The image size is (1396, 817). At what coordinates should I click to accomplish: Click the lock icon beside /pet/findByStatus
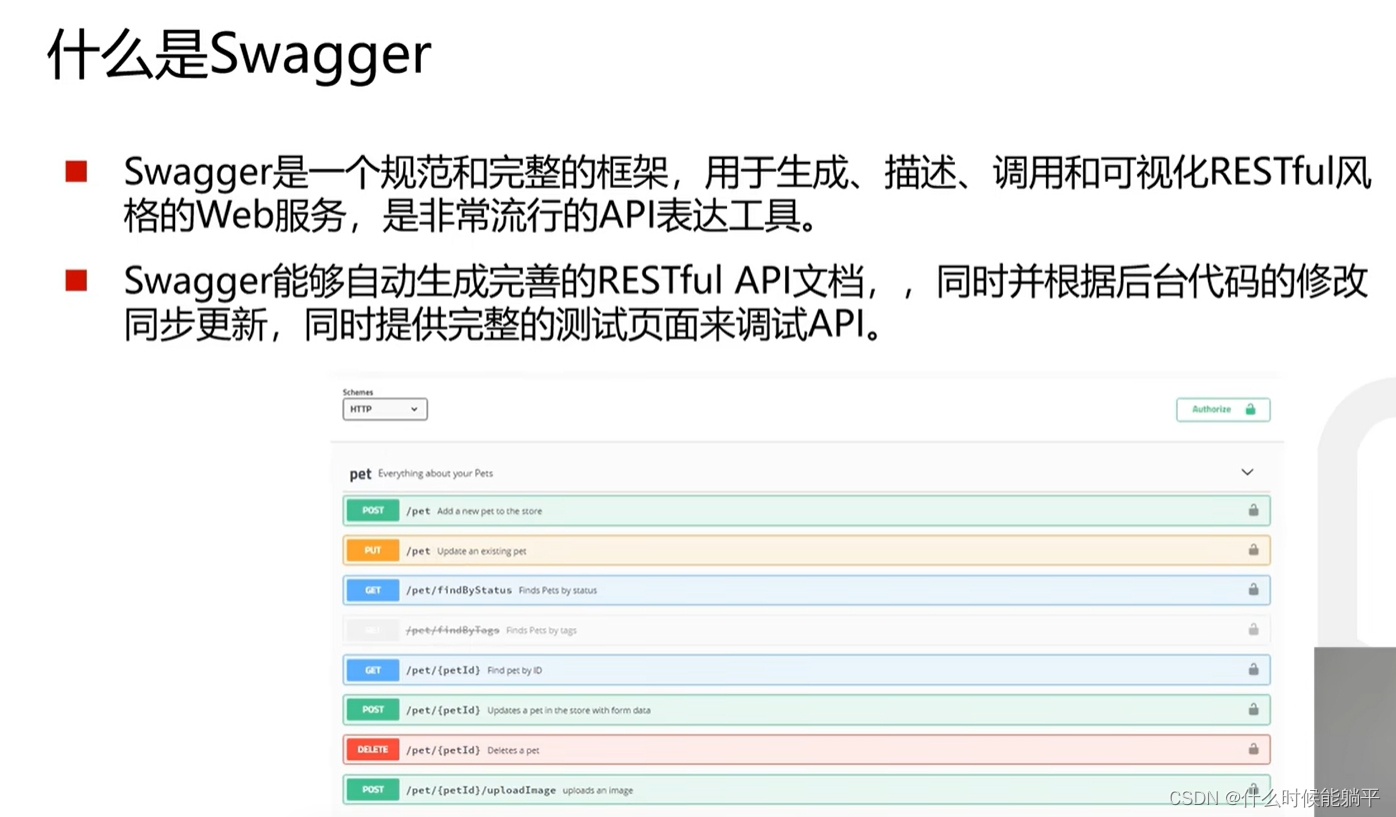click(x=1253, y=590)
